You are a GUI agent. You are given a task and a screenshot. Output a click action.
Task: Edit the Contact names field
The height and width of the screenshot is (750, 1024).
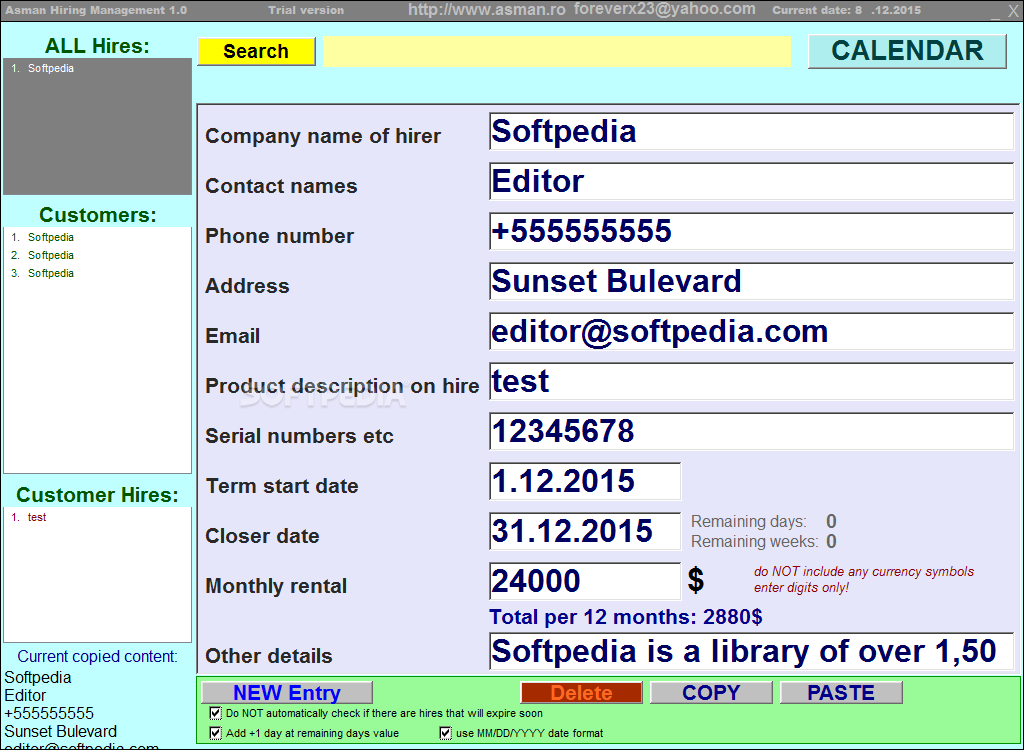pos(751,181)
